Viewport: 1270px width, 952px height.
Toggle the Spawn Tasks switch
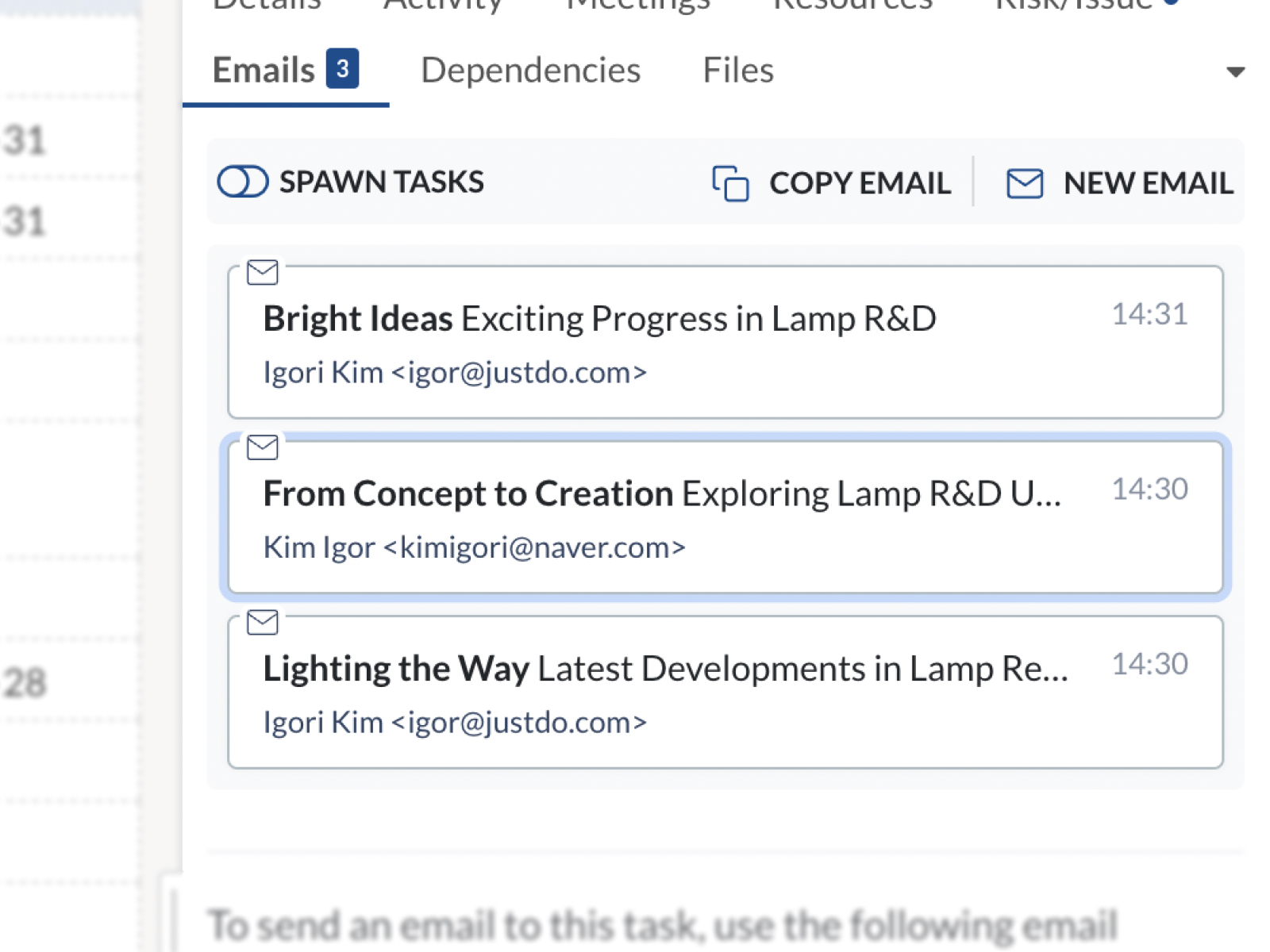click(243, 182)
